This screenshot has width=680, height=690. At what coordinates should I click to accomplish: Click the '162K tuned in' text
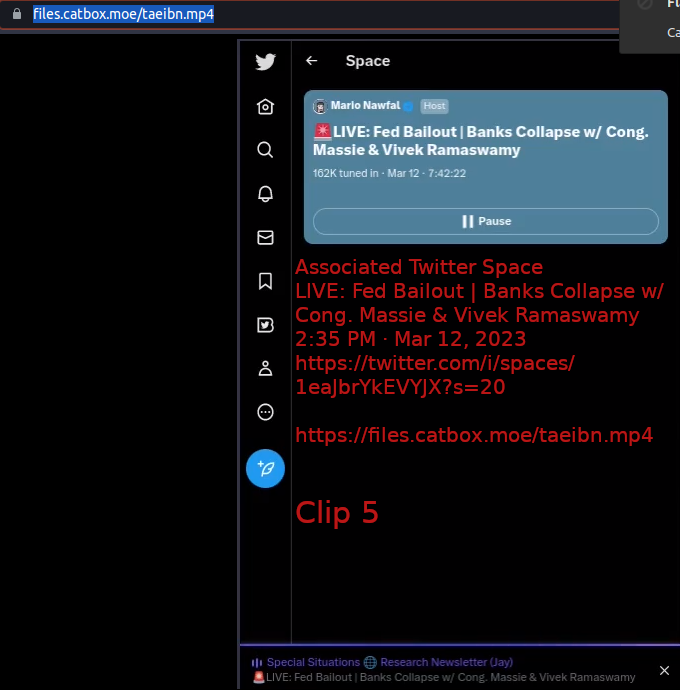346,173
